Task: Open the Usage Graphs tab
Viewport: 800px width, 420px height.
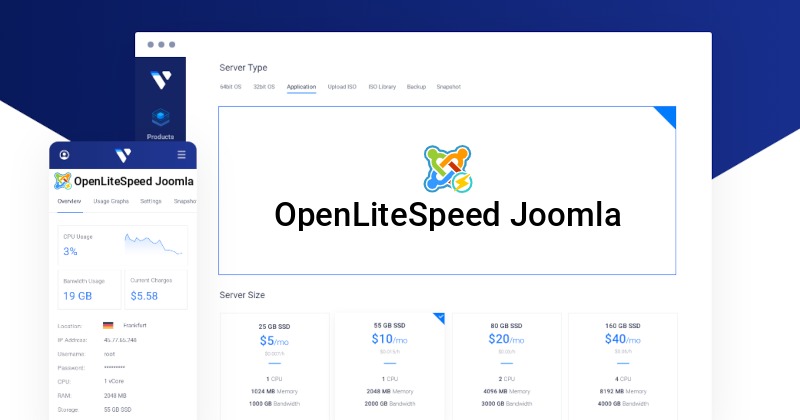Action: click(x=111, y=201)
